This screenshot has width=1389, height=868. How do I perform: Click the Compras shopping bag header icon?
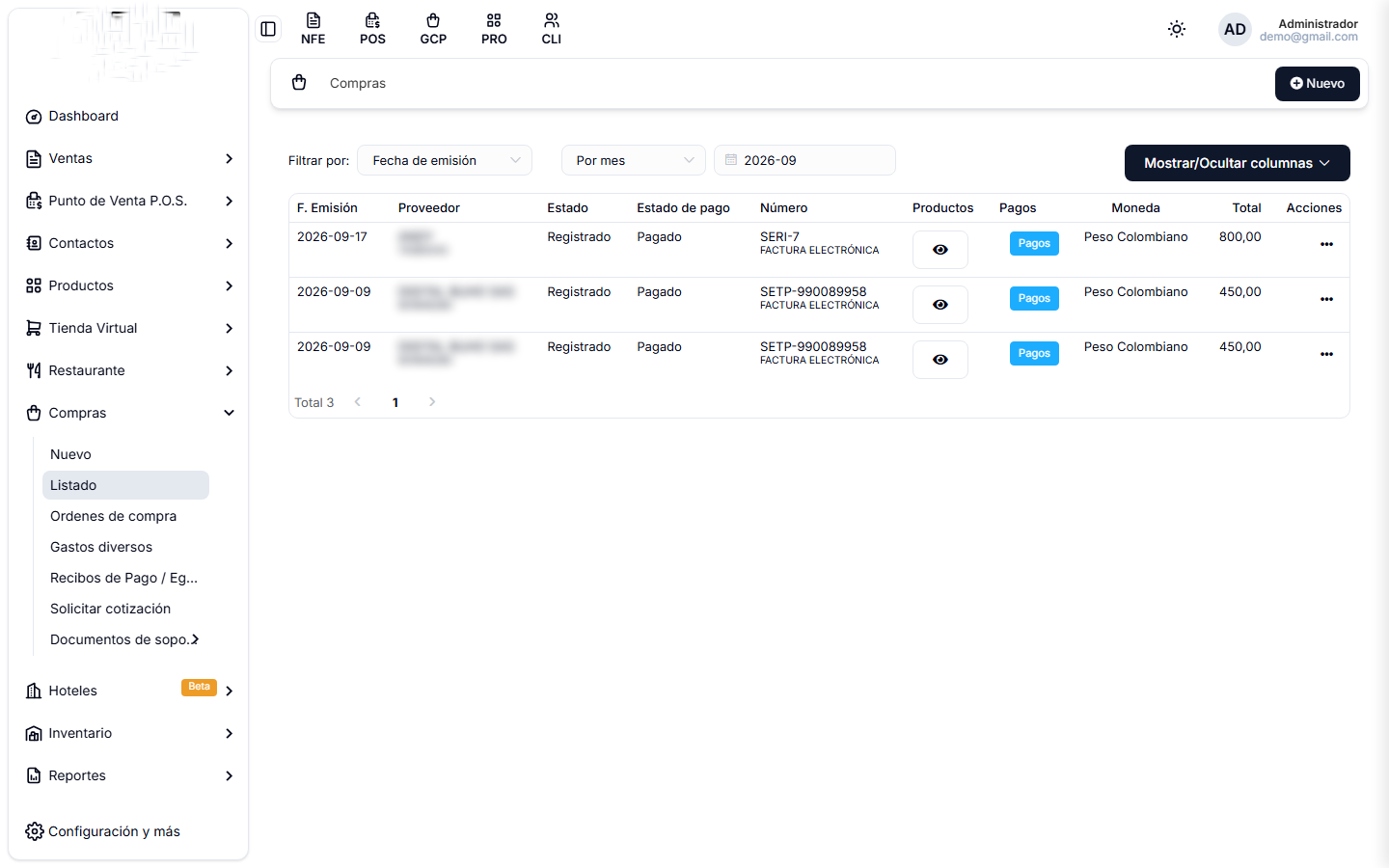299,83
